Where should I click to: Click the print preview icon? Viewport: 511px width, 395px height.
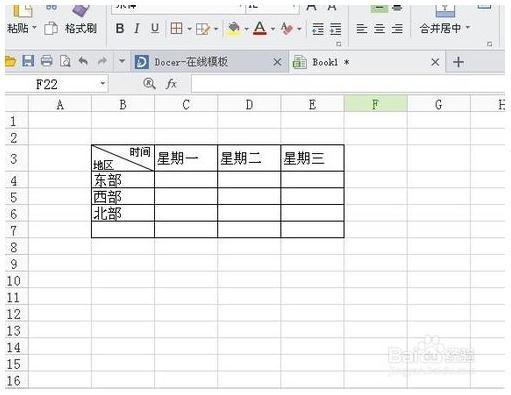[x=65, y=61]
